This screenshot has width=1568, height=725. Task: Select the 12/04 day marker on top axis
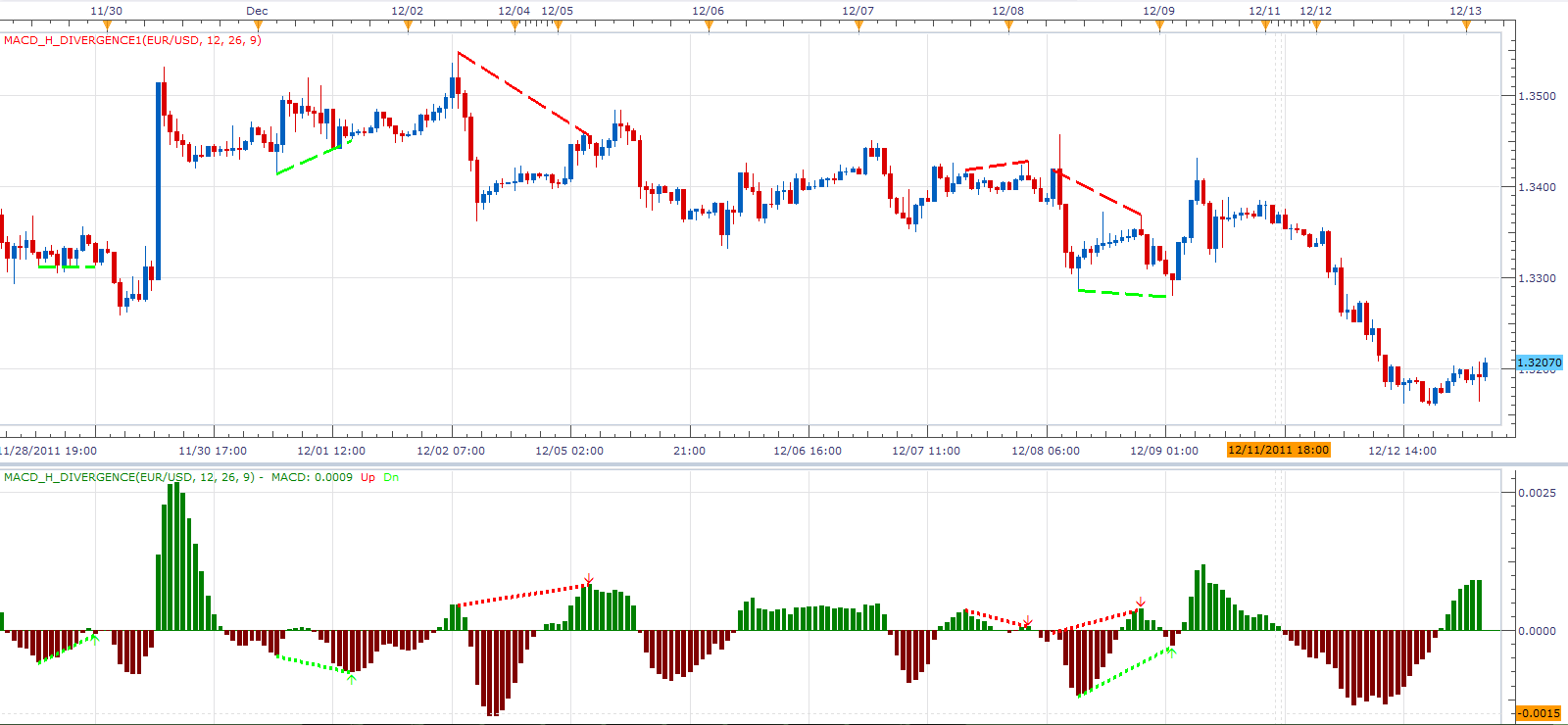pos(514,11)
